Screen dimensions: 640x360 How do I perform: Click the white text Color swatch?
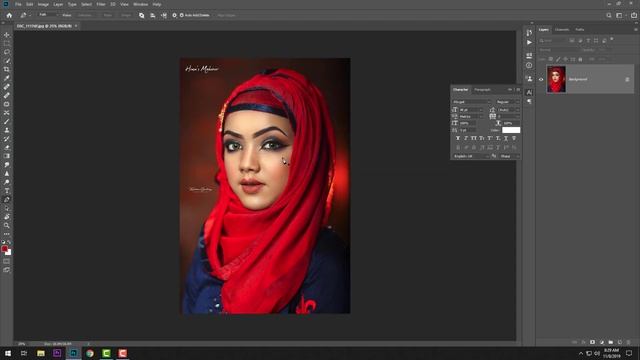click(x=511, y=130)
